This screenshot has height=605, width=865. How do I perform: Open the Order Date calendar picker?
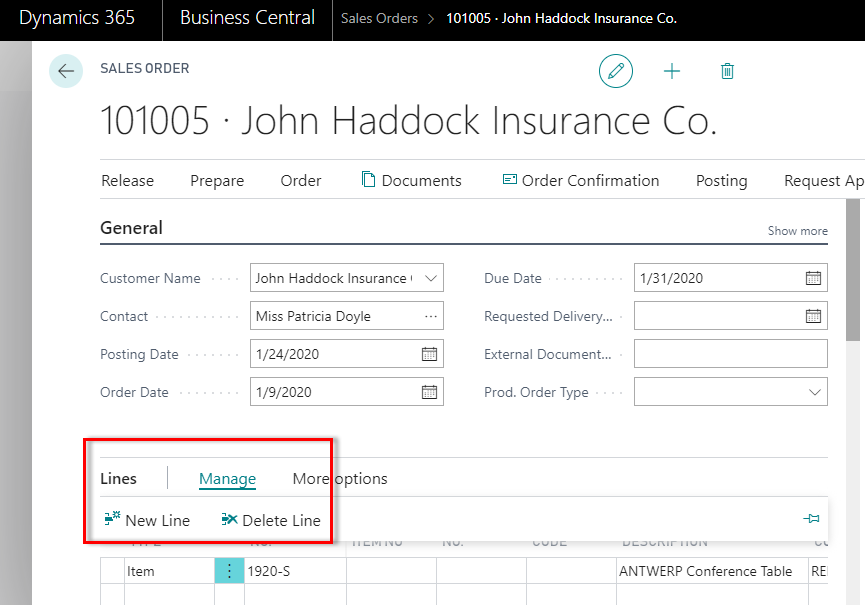click(429, 392)
